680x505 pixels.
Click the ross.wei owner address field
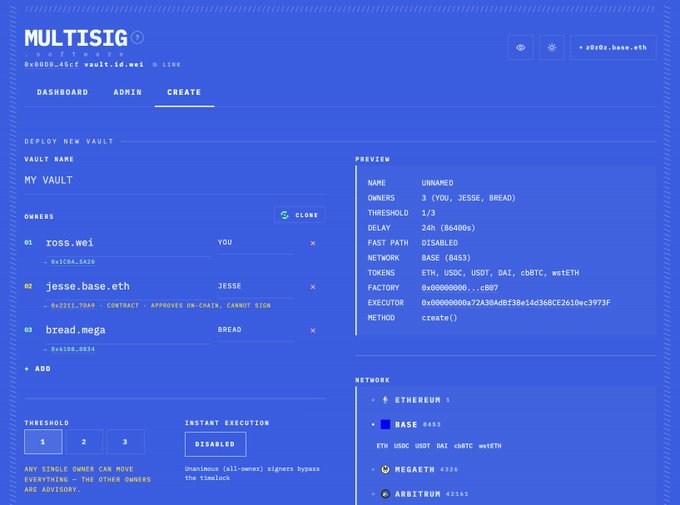(128, 243)
